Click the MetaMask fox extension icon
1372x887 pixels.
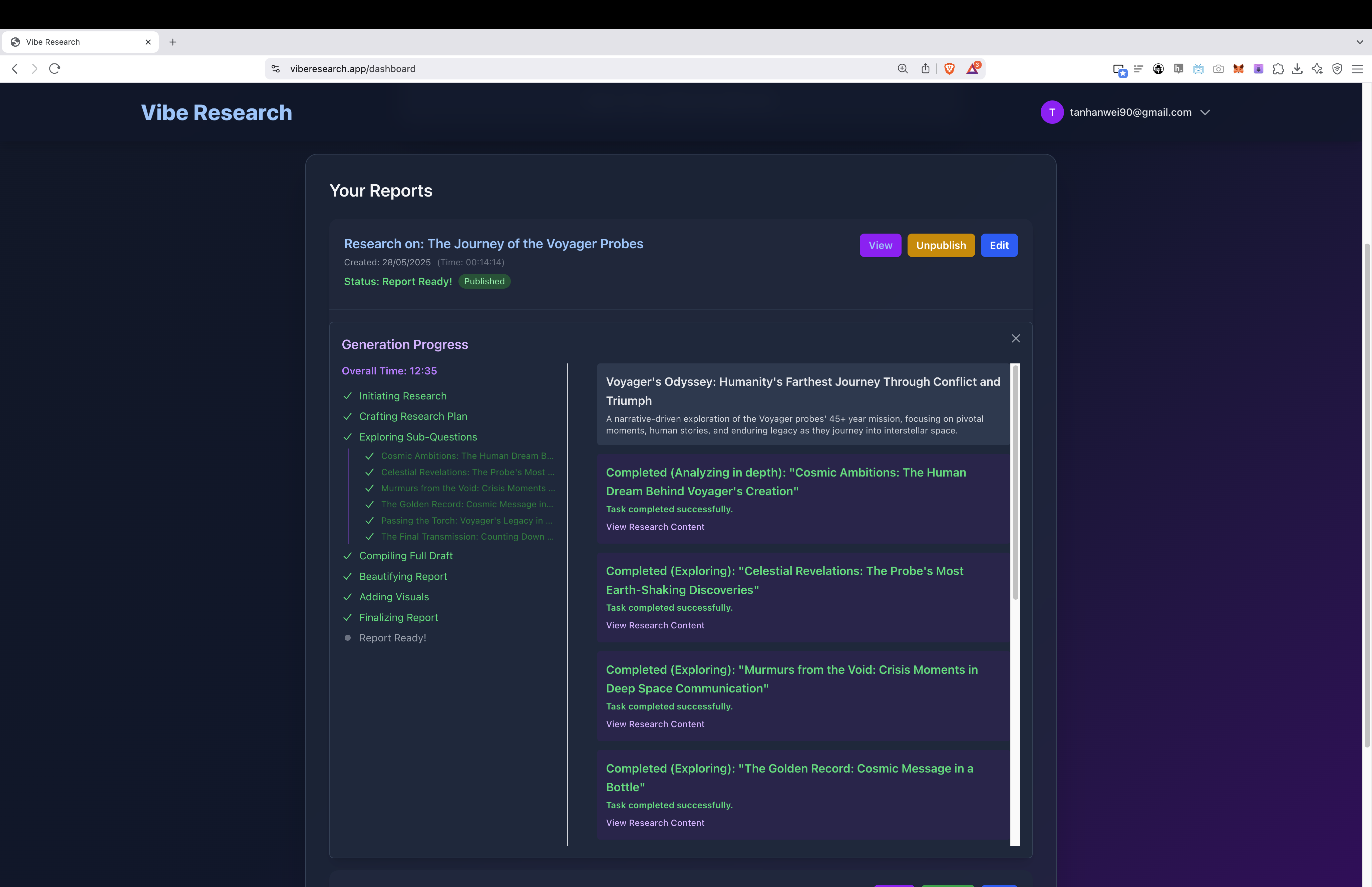coord(1238,68)
